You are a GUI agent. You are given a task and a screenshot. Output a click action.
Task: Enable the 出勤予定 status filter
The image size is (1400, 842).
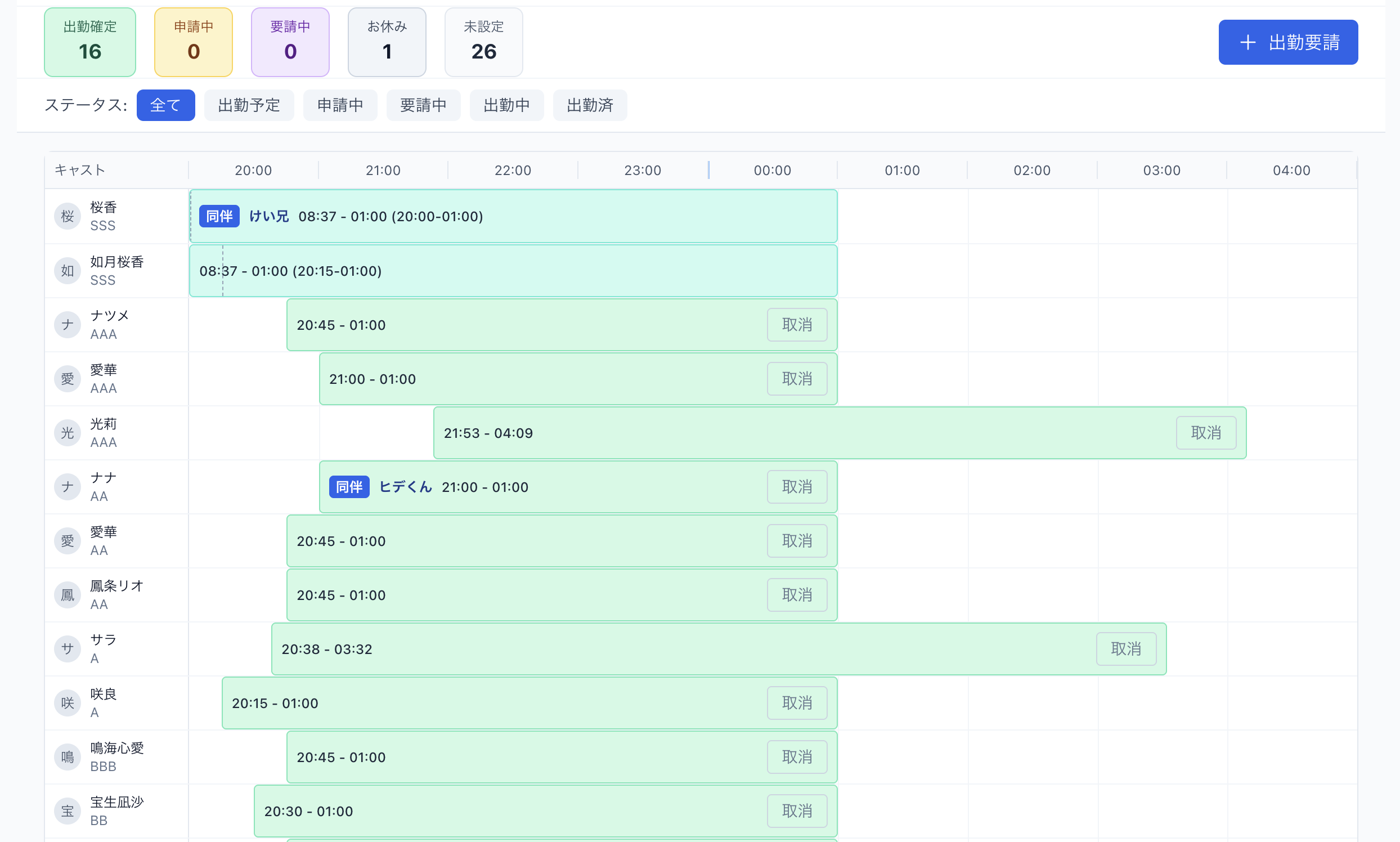[x=249, y=105]
